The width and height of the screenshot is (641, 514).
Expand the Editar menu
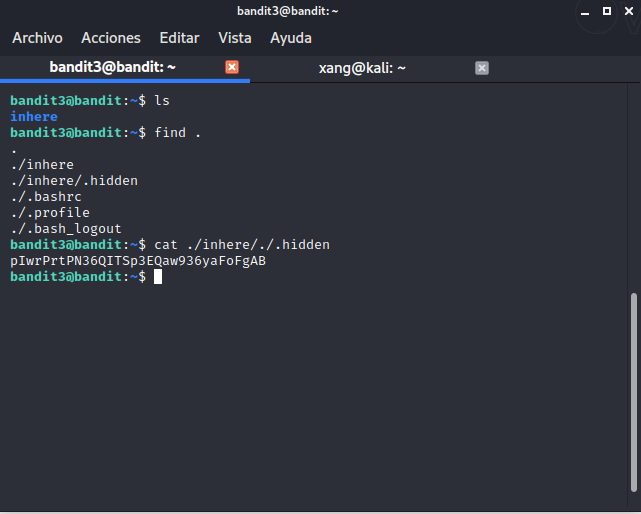[x=179, y=38]
